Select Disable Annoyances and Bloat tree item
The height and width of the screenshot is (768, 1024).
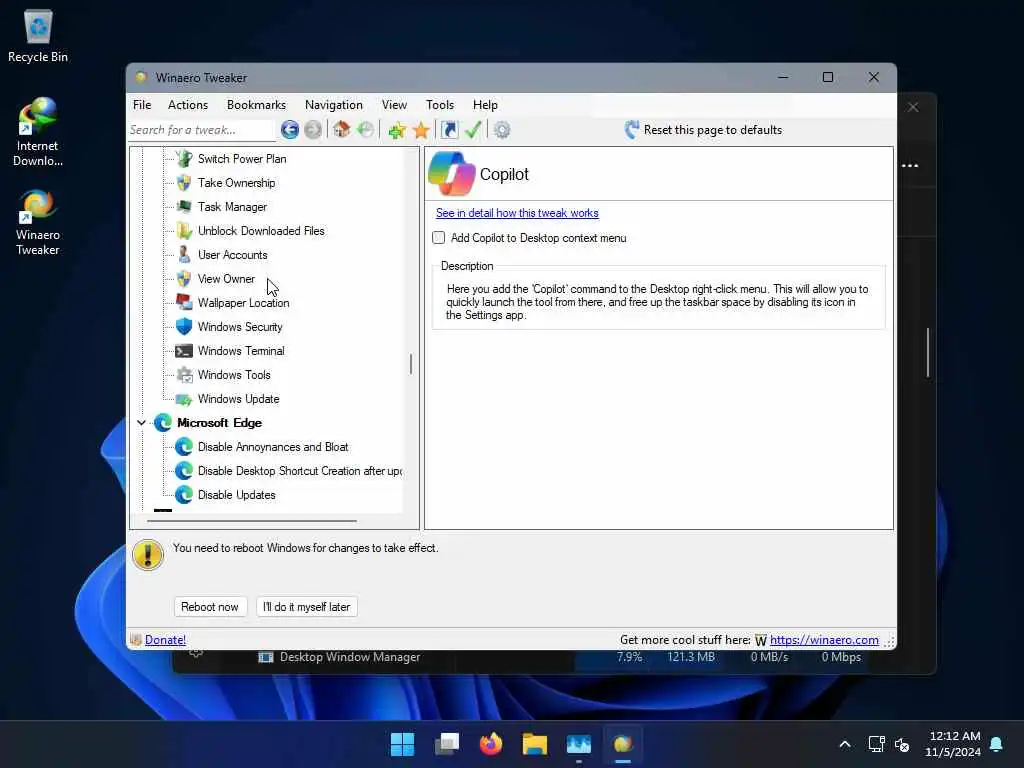coord(273,447)
